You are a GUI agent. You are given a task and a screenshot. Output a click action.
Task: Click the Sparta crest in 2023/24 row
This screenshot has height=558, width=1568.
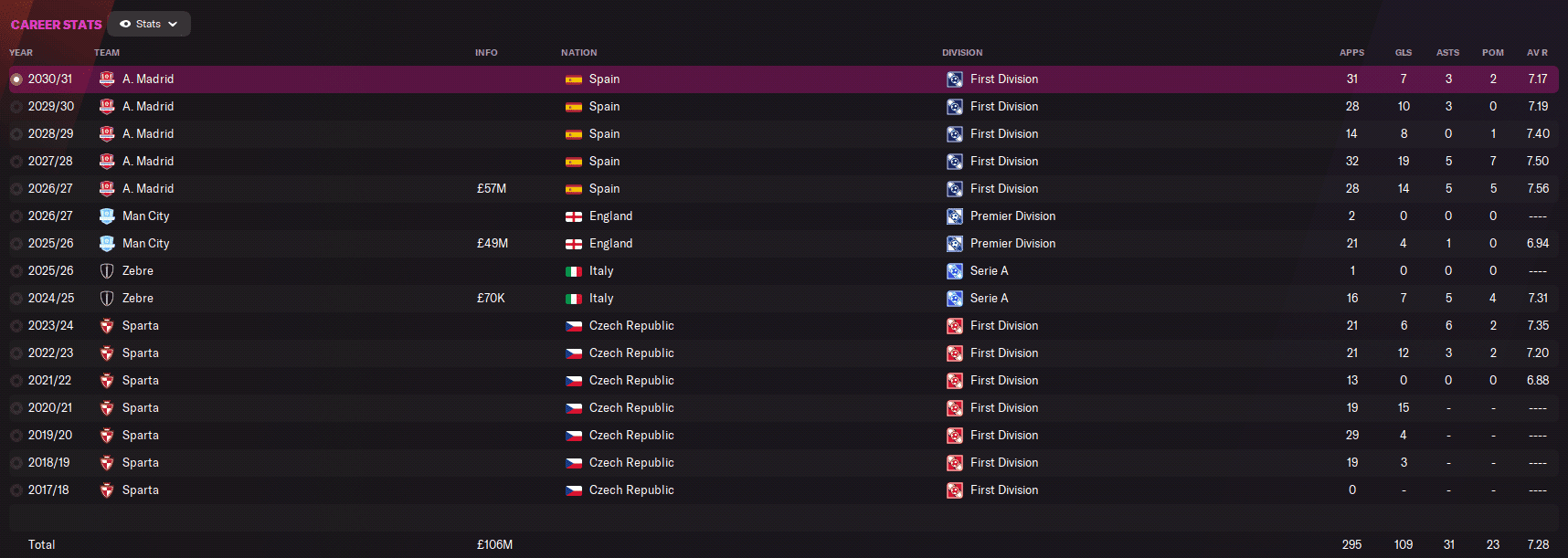tap(107, 326)
